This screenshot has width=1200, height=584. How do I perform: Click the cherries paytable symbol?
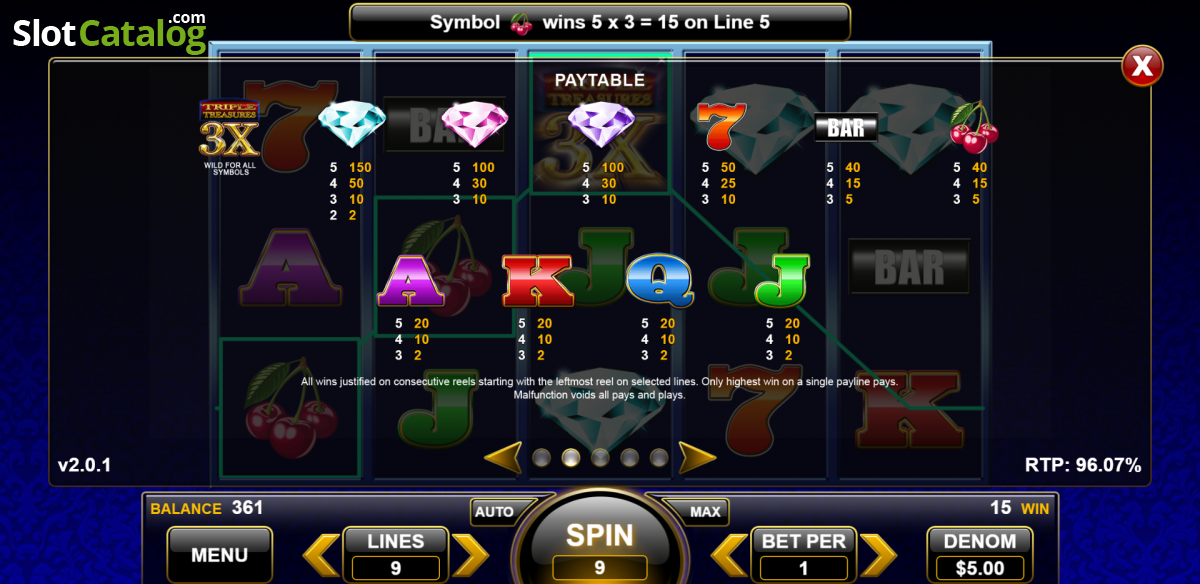click(973, 126)
